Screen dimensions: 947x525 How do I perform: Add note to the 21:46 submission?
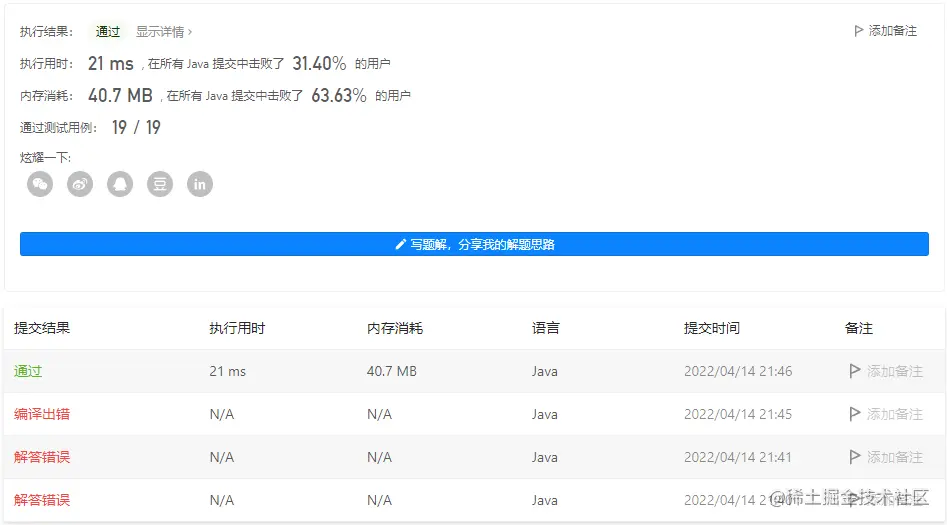886,371
